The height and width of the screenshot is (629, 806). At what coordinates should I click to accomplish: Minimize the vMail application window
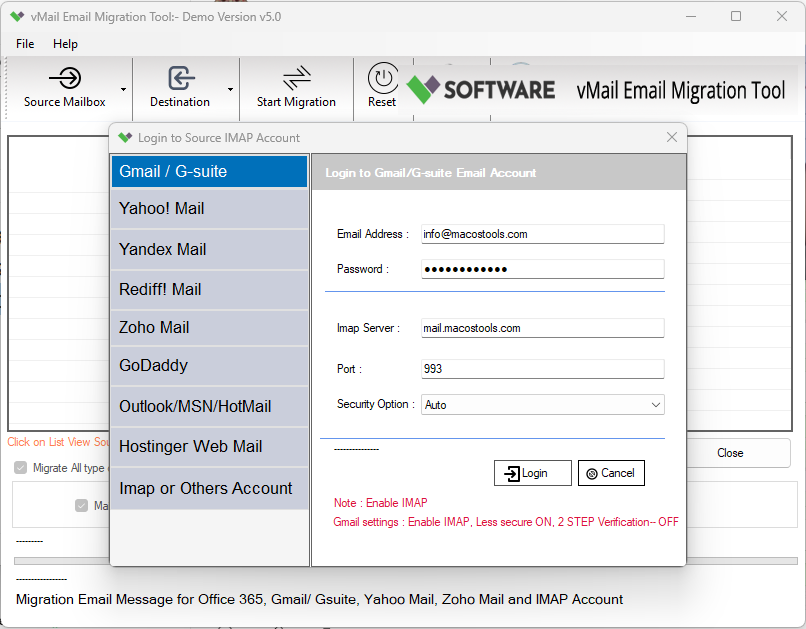coord(691,16)
